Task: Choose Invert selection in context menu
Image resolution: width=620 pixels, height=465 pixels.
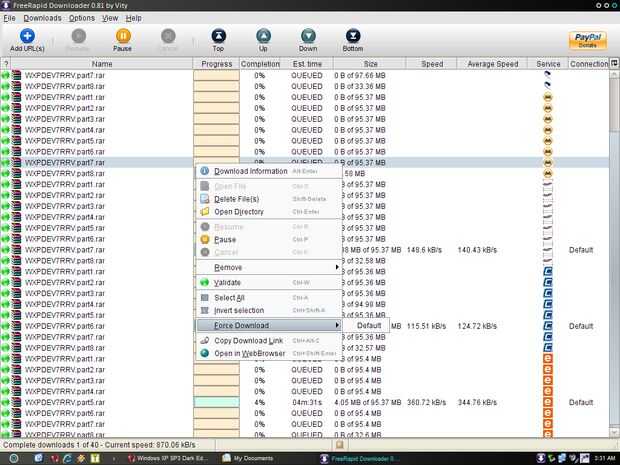Action: coord(269,310)
